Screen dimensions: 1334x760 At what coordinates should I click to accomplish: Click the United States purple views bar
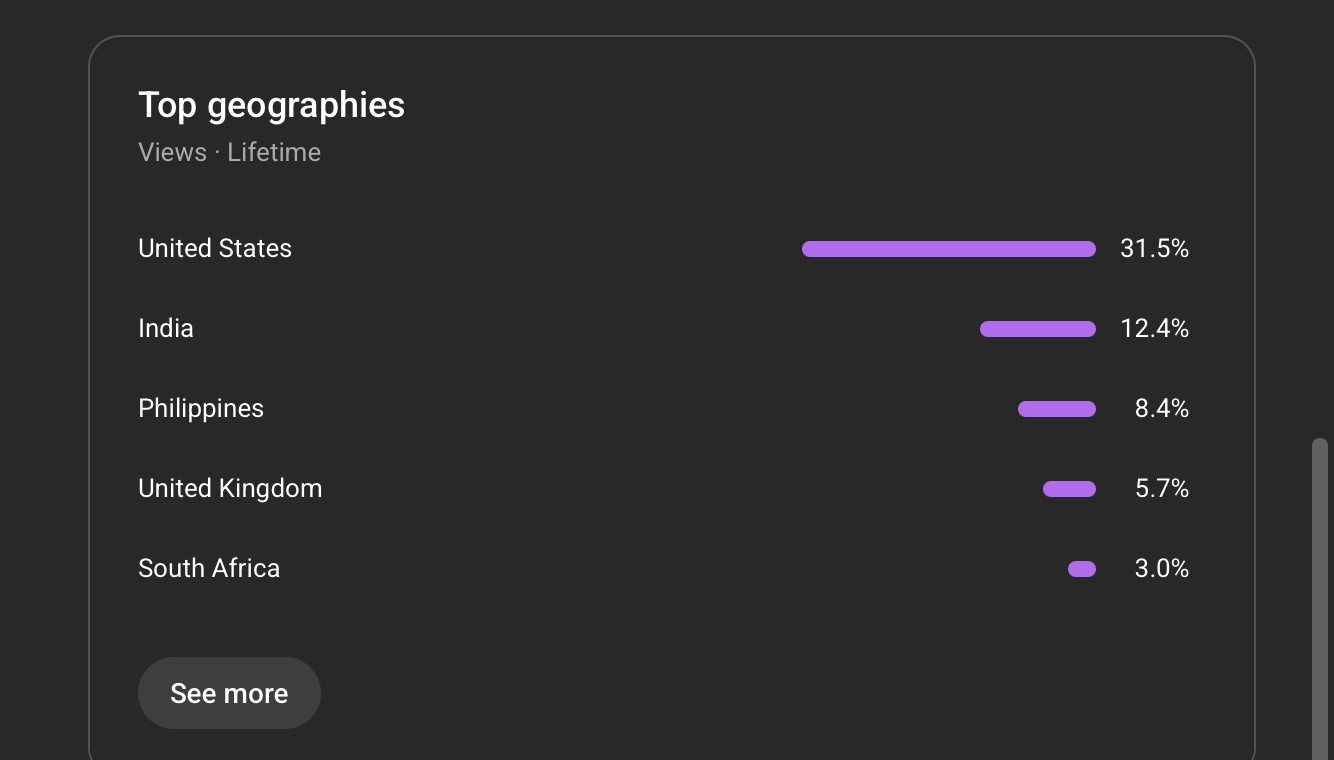click(x=948, y=249)
